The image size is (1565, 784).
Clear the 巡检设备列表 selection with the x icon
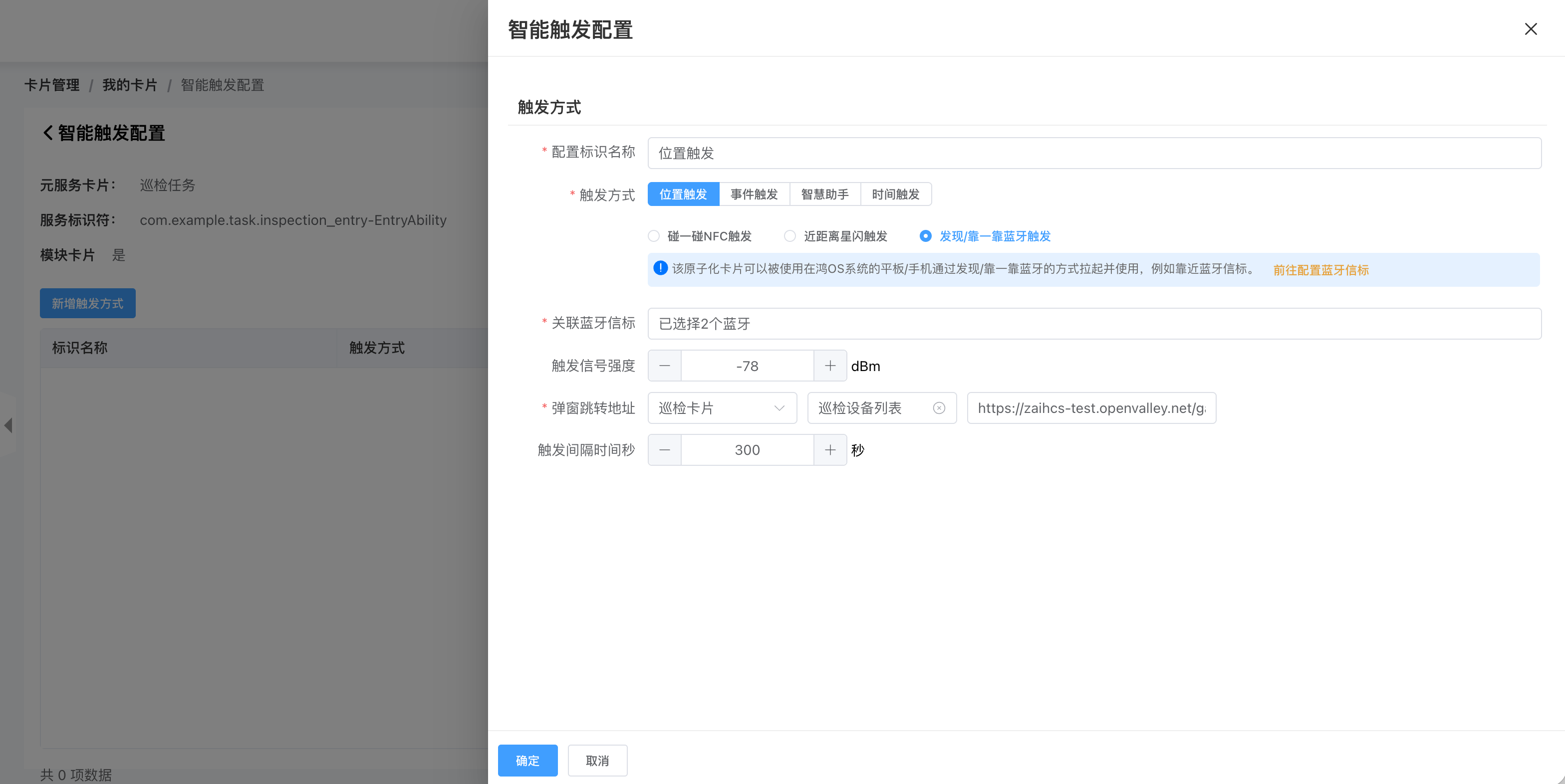[939, 408]
